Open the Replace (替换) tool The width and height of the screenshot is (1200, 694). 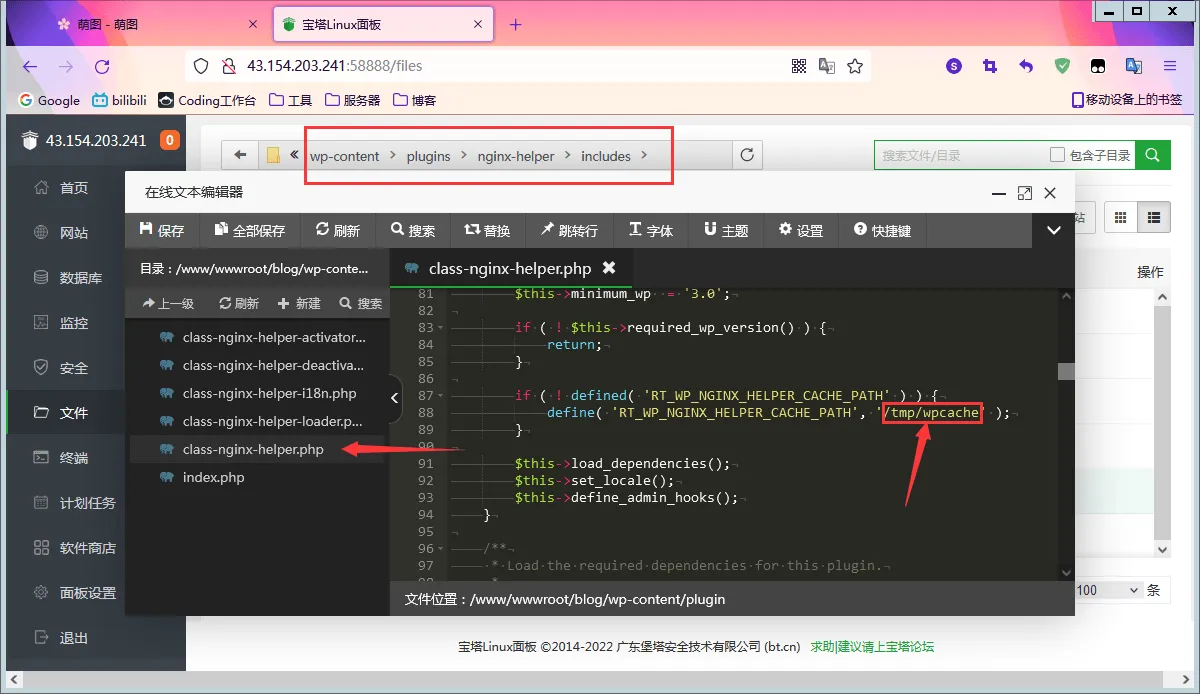(x=488, y=230)
